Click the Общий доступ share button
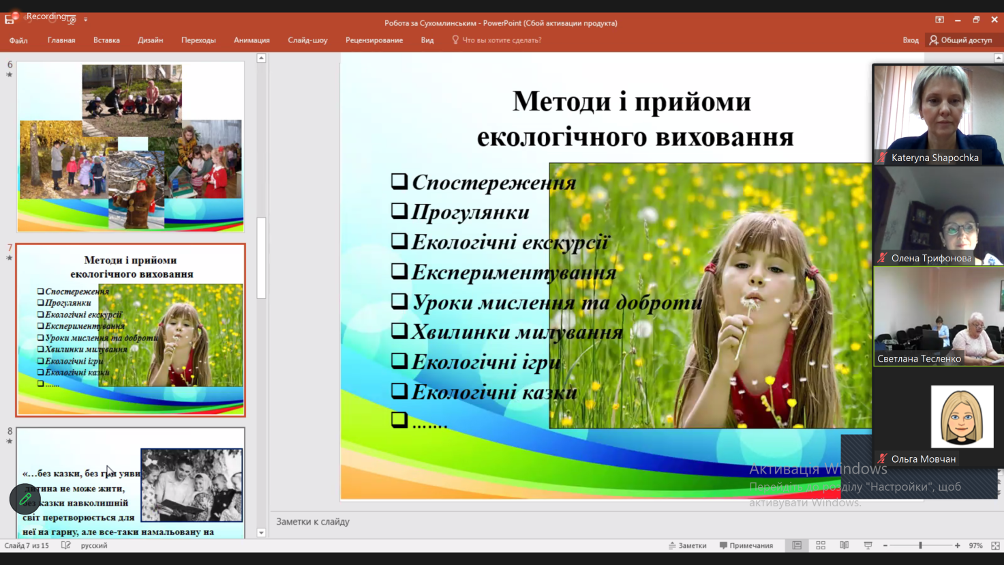The image size is (1004, 566). tap(960, 40)
